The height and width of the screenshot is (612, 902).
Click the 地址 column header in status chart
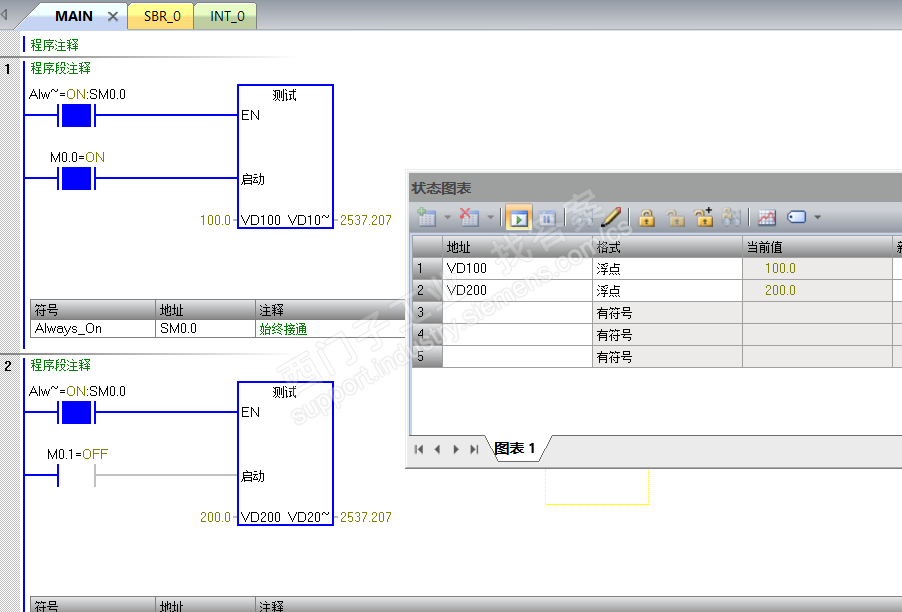(517, 247)
